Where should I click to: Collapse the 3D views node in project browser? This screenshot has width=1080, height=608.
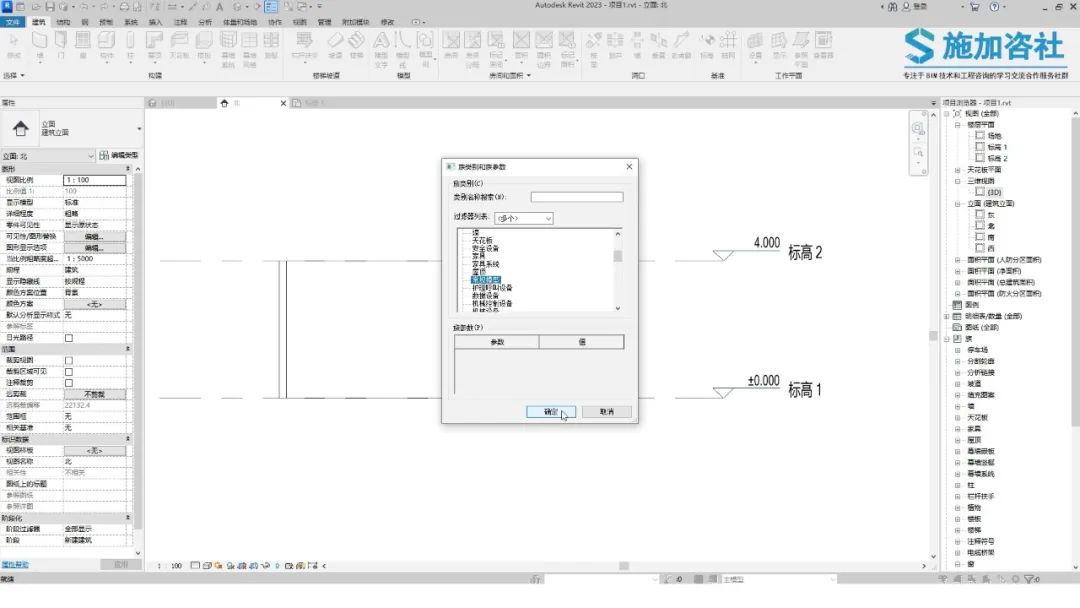click(957, 181)
